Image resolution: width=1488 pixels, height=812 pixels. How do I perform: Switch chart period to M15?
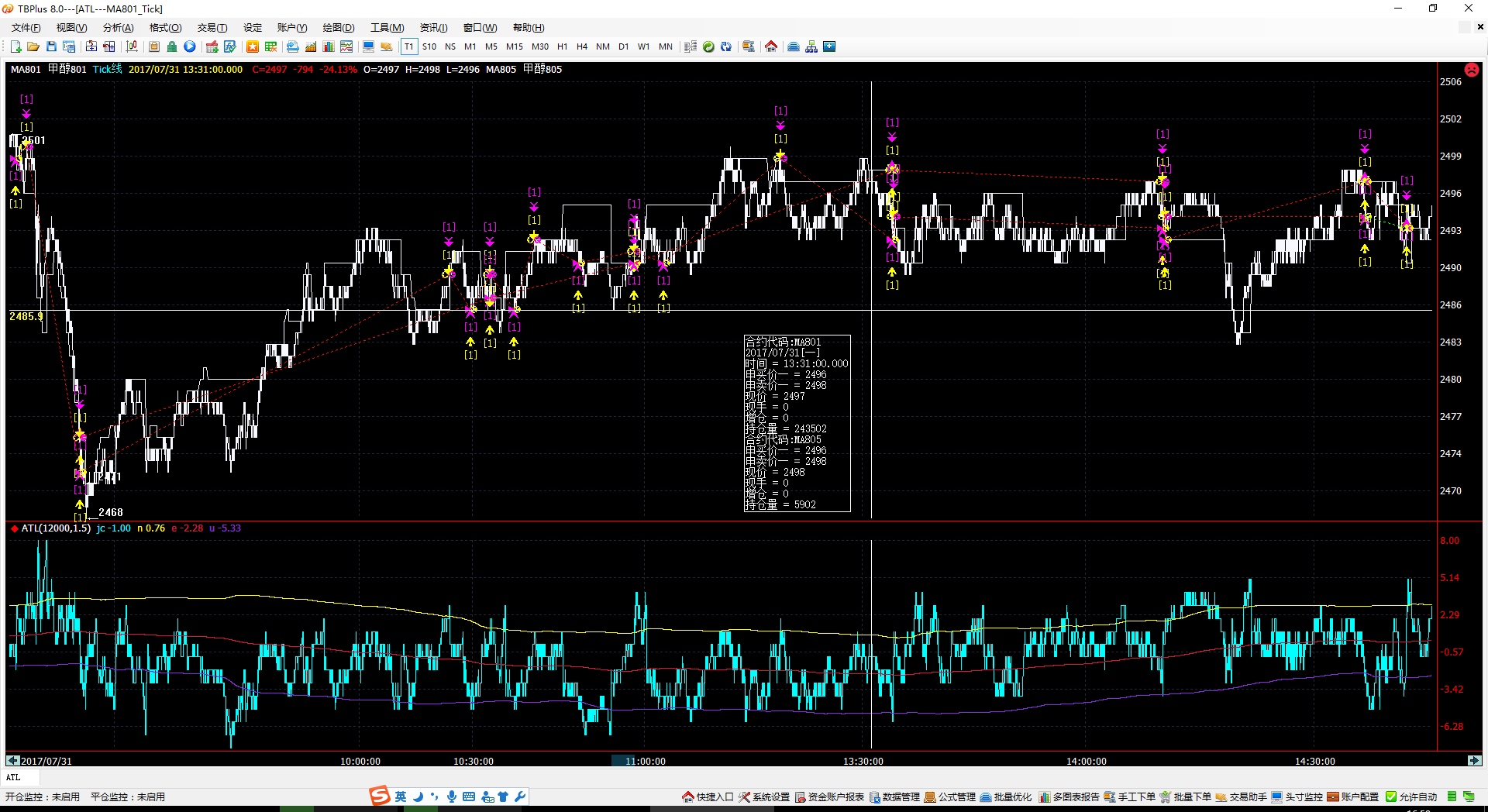point(515,46)
